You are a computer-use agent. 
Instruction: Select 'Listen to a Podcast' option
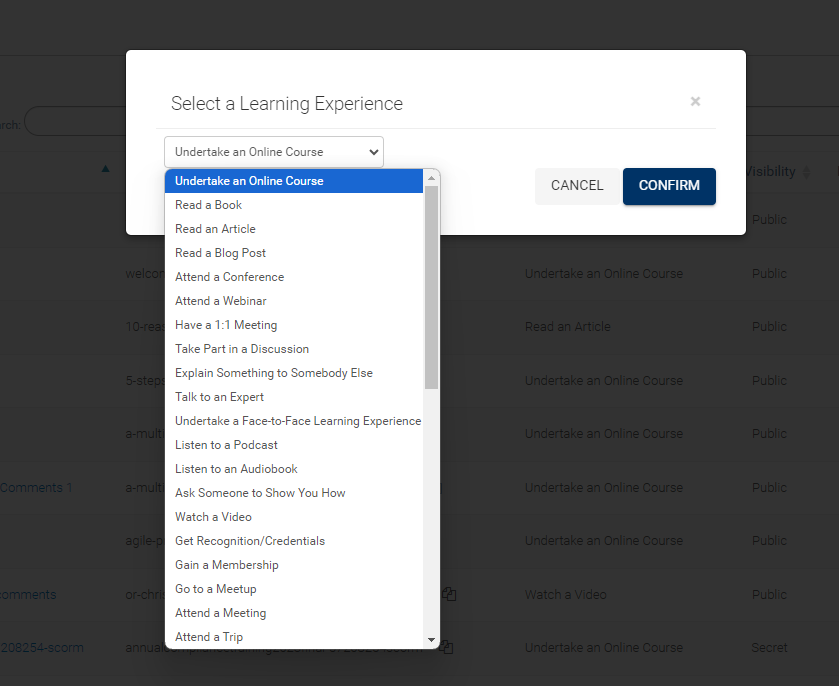(226, 444)
